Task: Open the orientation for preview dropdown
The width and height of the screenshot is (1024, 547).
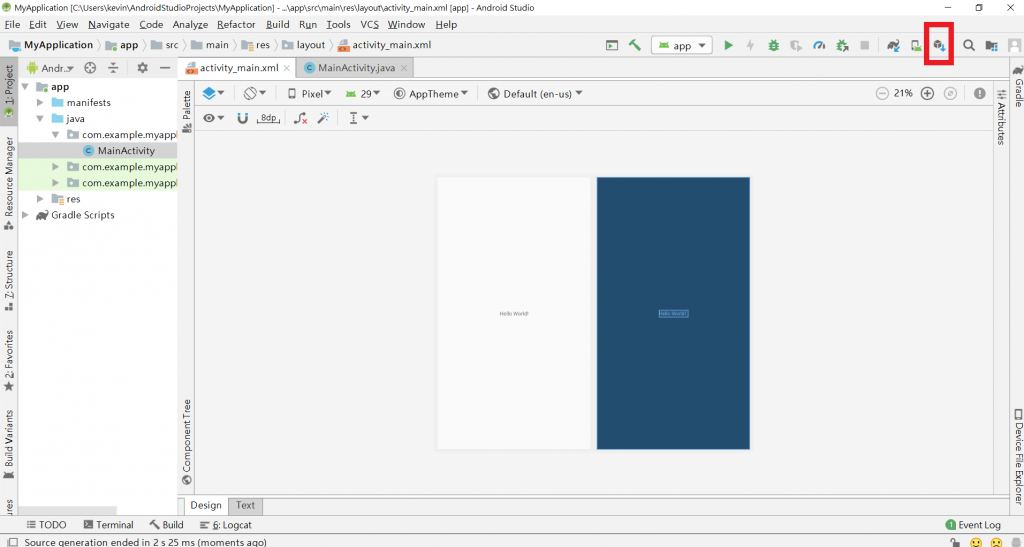Action: (x=255, y=93)
